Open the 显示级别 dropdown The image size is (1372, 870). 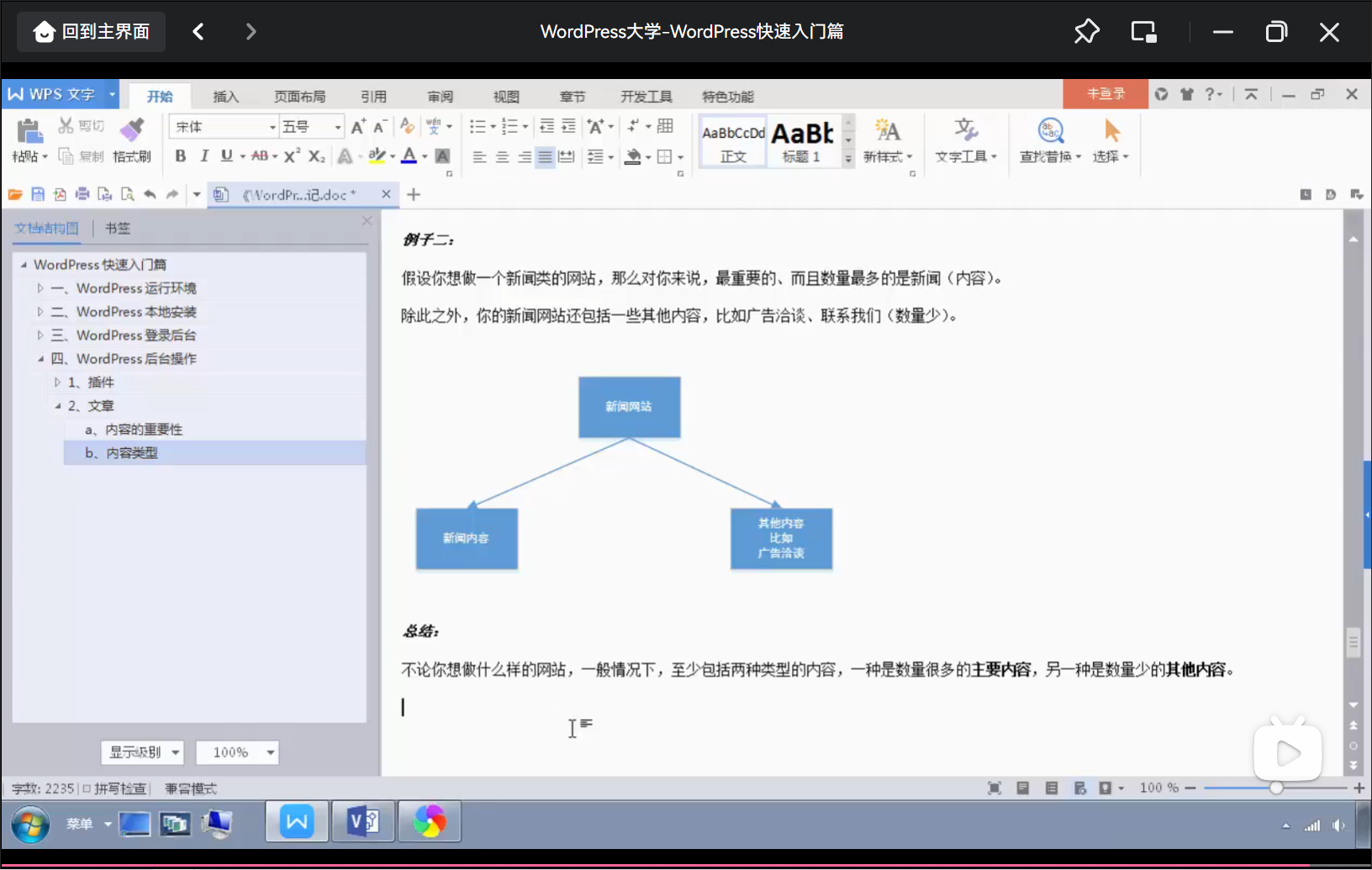[x=142, y=752]
